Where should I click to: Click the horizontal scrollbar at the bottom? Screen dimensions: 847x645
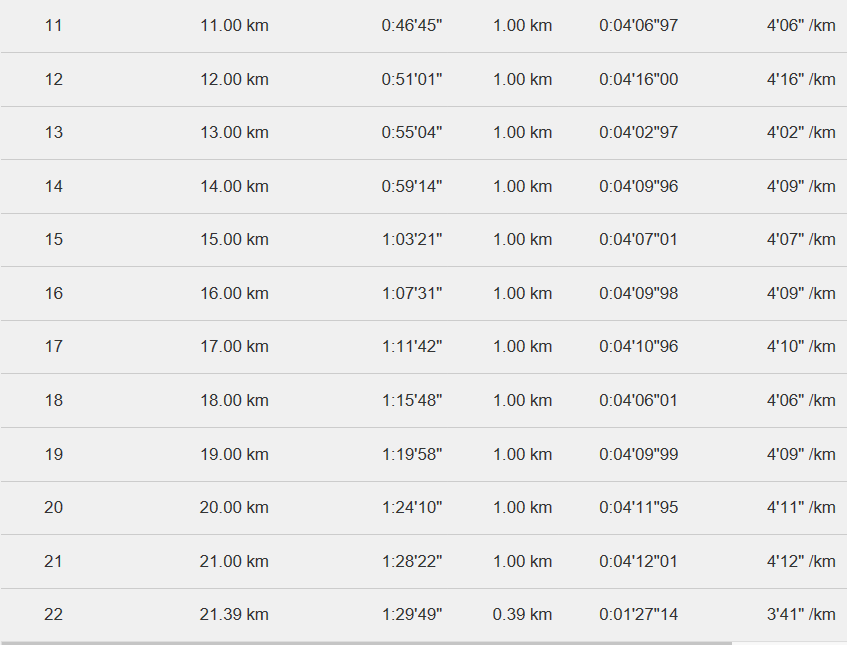tap(366, 643)
